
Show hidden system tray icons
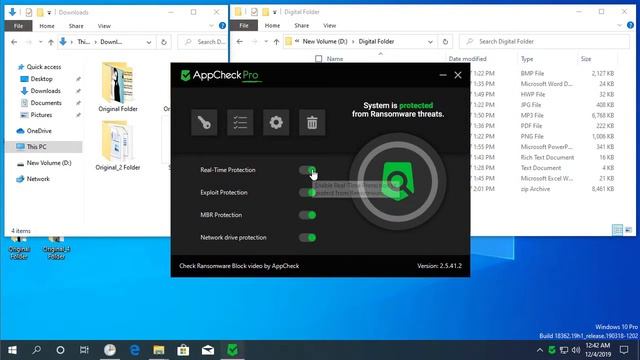540,350
